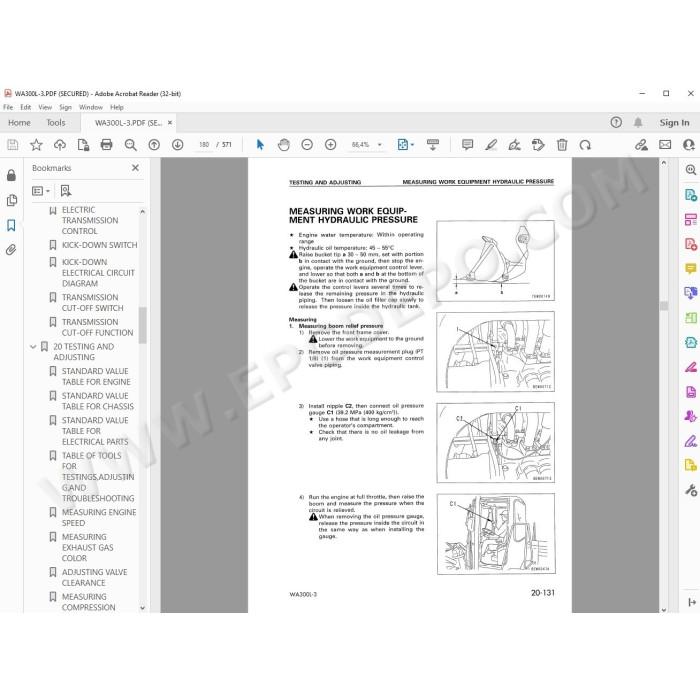Open the Page Thumbnails panel
The image size is (700, 700).
coord(12,200)
